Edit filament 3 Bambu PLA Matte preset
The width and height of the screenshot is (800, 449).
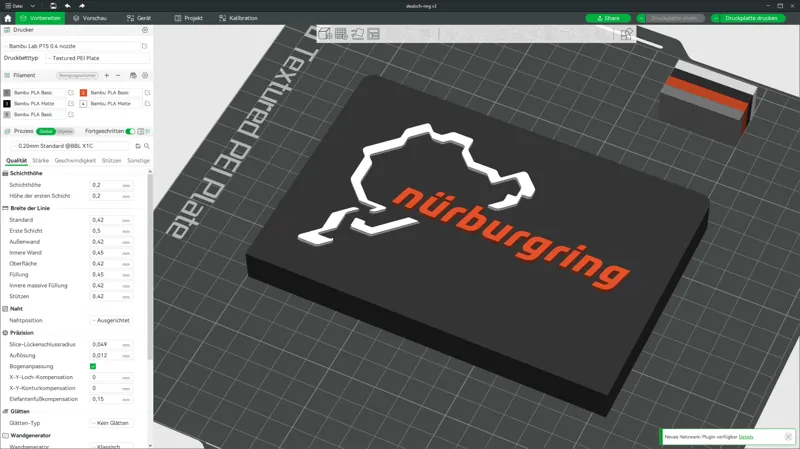pos(71,104)
